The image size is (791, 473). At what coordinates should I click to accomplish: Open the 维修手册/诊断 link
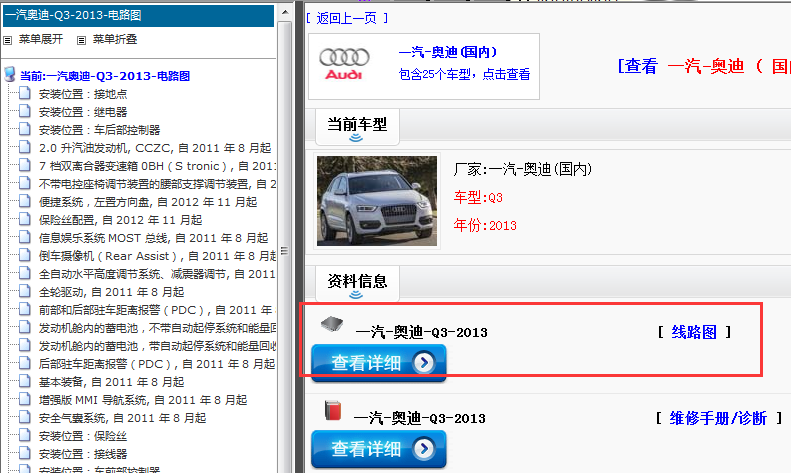(718, 418)
